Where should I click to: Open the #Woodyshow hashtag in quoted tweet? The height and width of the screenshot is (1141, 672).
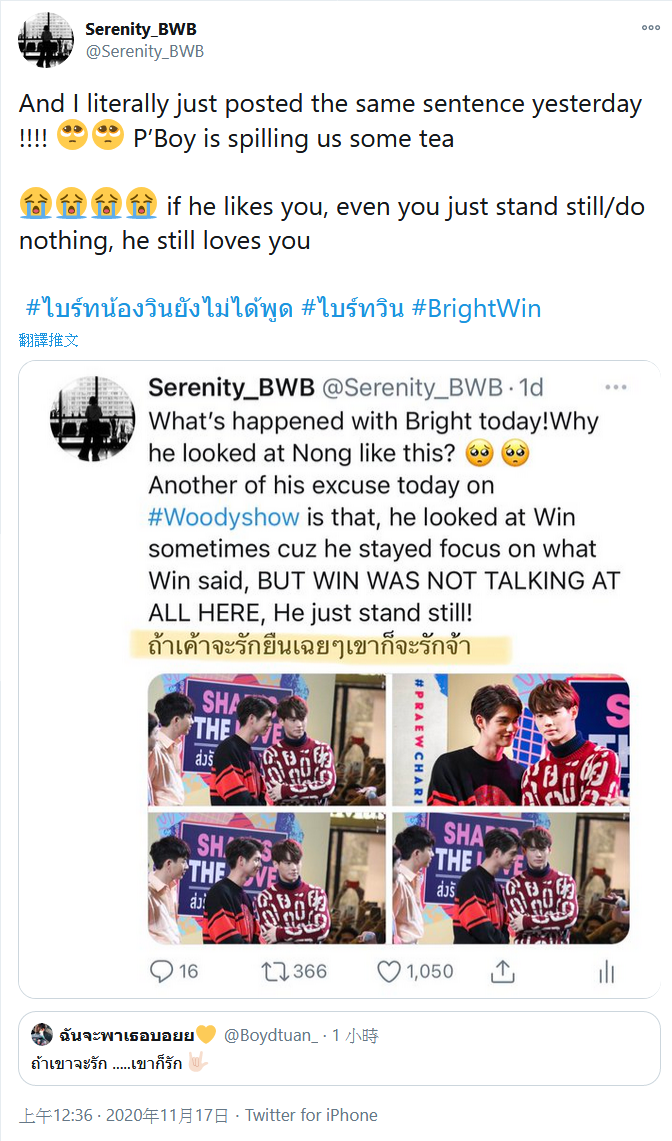click(x=224, y=517)
